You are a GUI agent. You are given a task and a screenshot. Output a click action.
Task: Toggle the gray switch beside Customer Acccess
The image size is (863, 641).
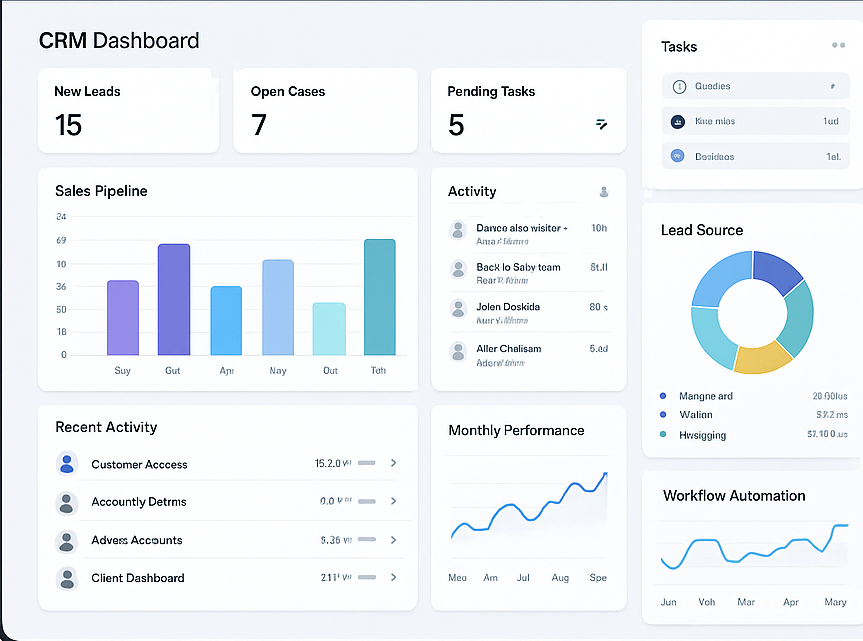[368, 463]
